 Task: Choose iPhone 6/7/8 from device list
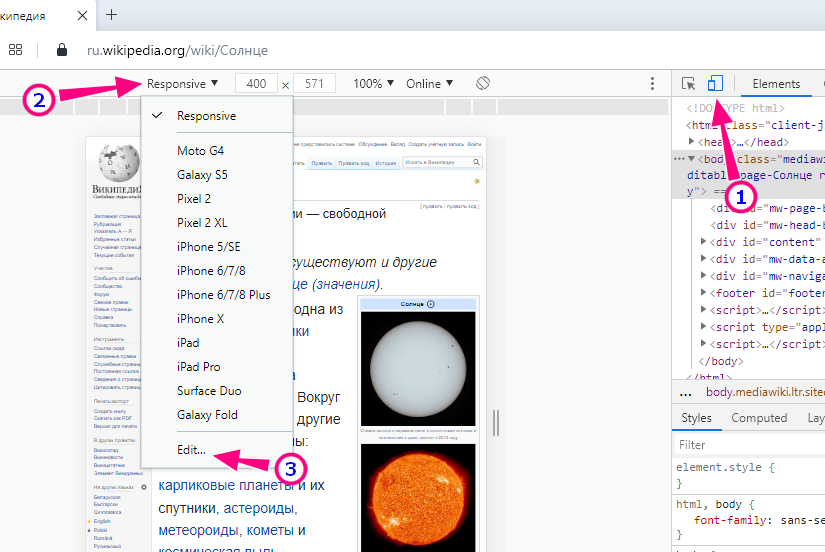217,271
